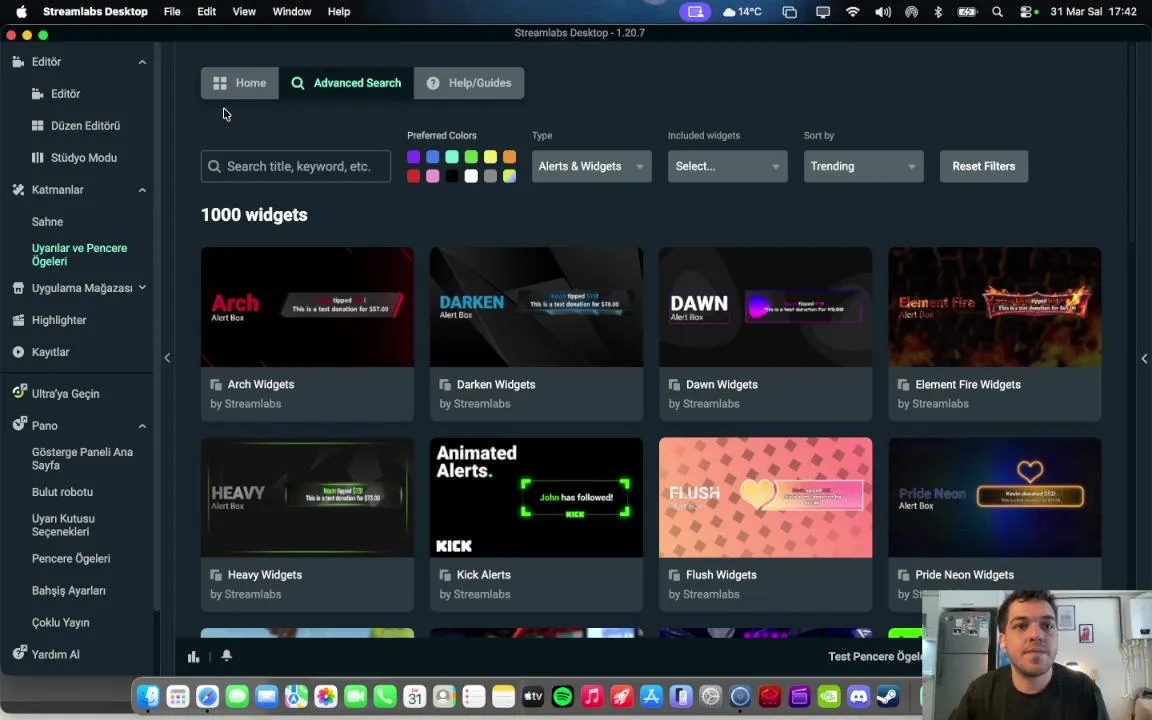Select the purple preferred color
Viewport: 1152px width, 720px height.
pyautogui.click(x=414, y=156)
